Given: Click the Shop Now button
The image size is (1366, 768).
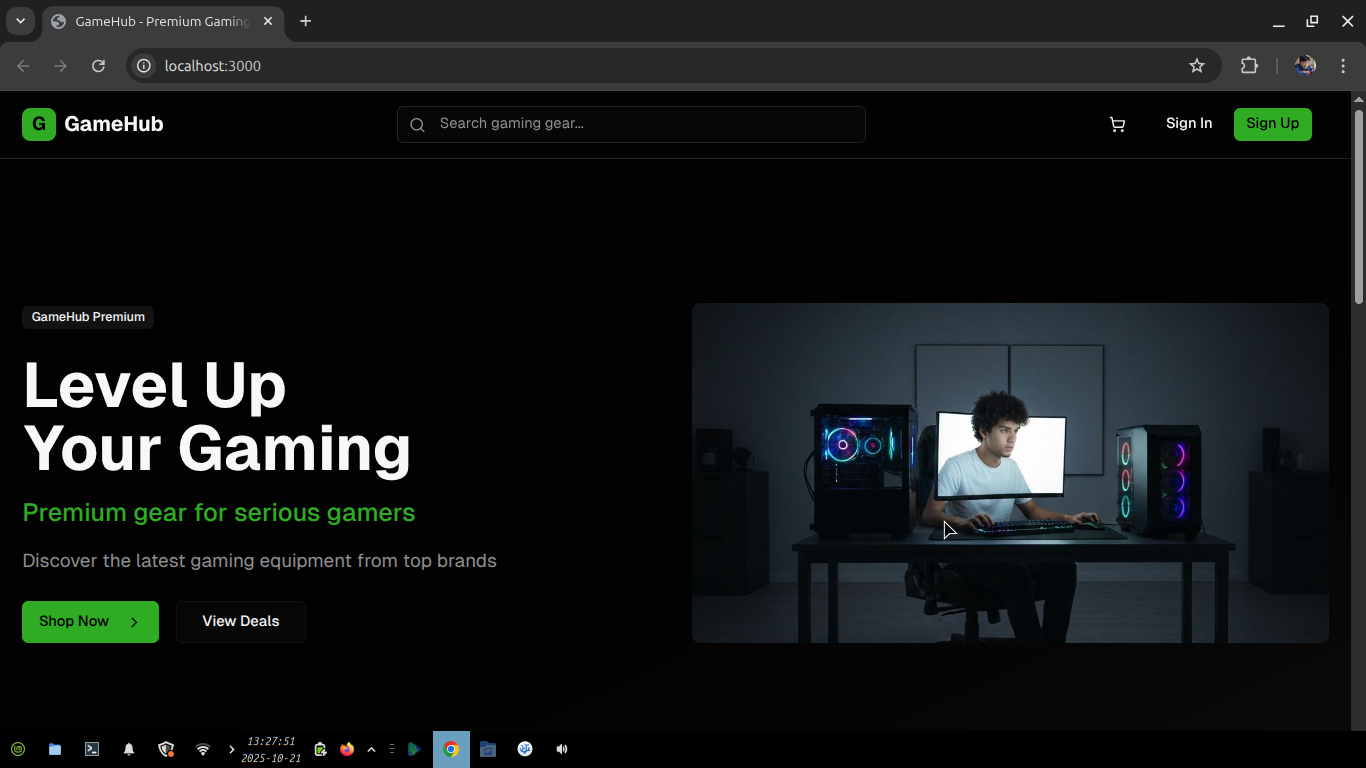Looking at the screenshot, I should (x=90, y=621).
